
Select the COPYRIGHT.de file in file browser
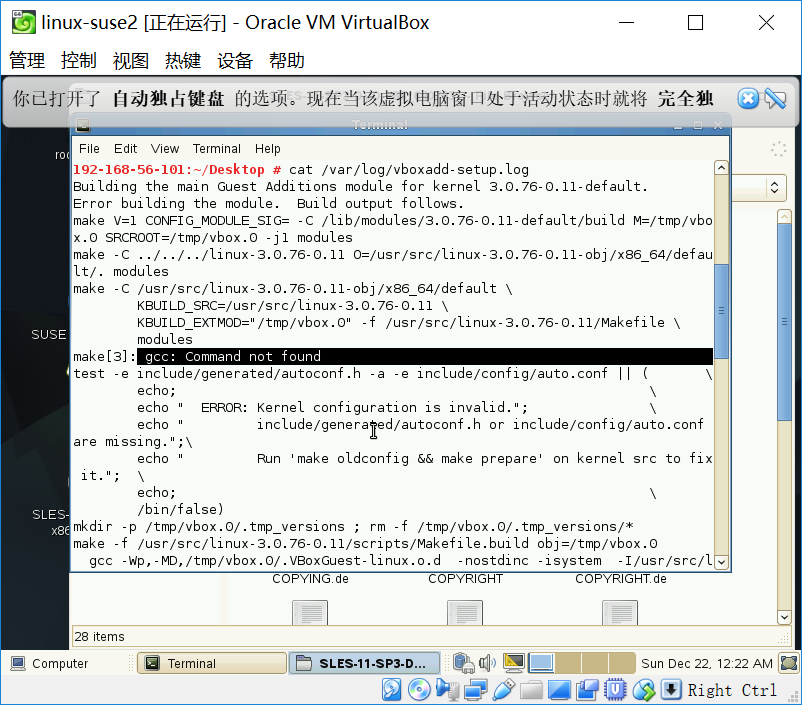click(x=620, y=579)
